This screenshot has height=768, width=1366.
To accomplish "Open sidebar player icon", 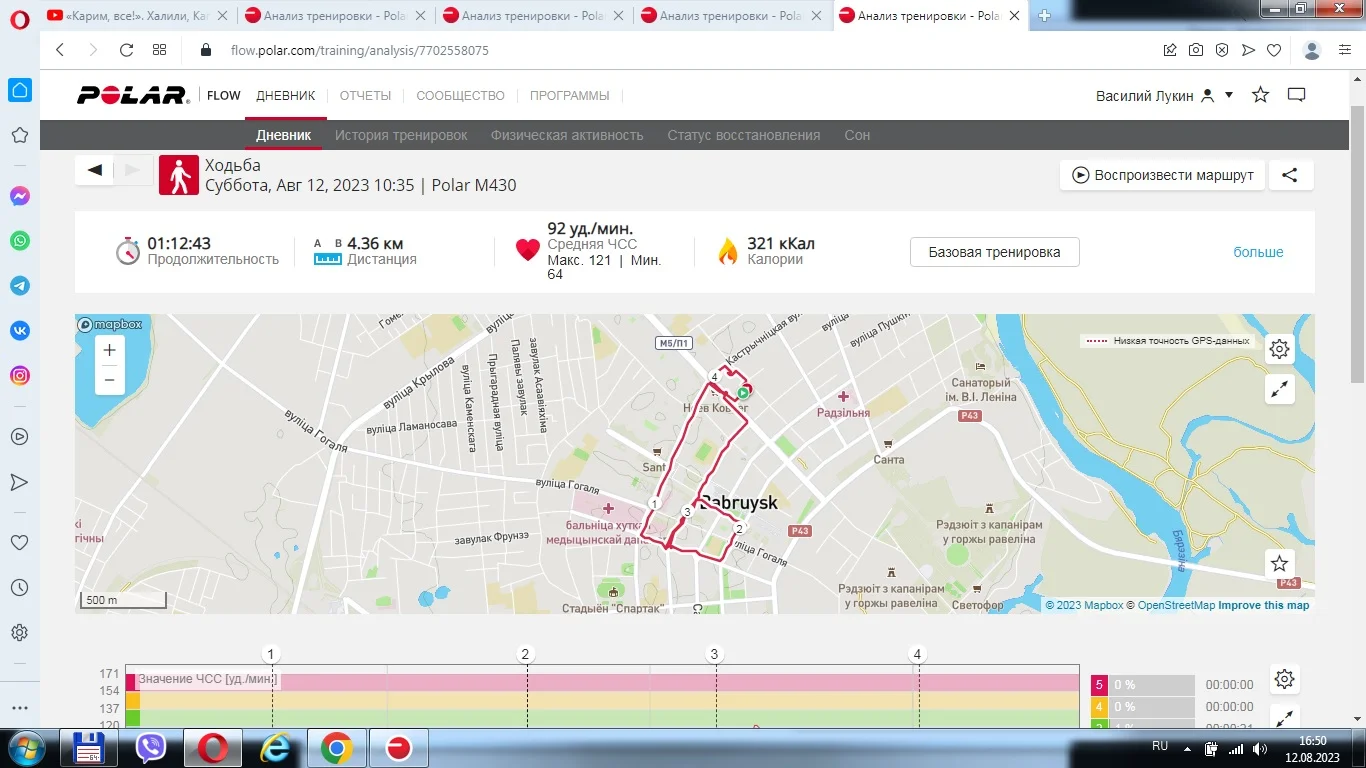I will click(x=19, y=437).
